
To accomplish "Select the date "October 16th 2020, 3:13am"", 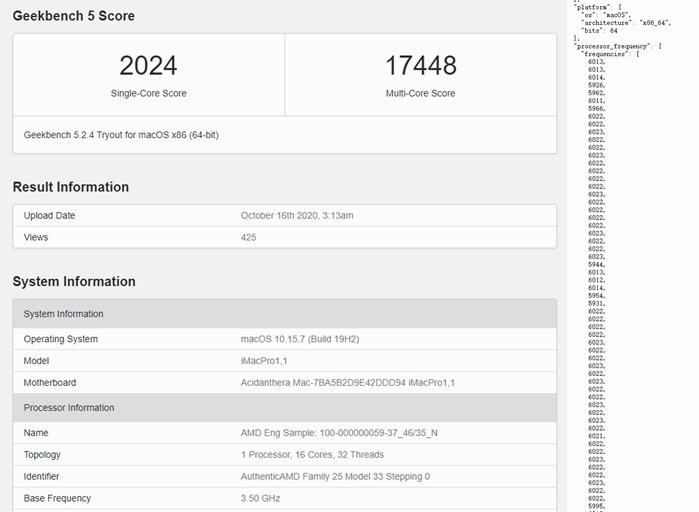I will 297,216.
